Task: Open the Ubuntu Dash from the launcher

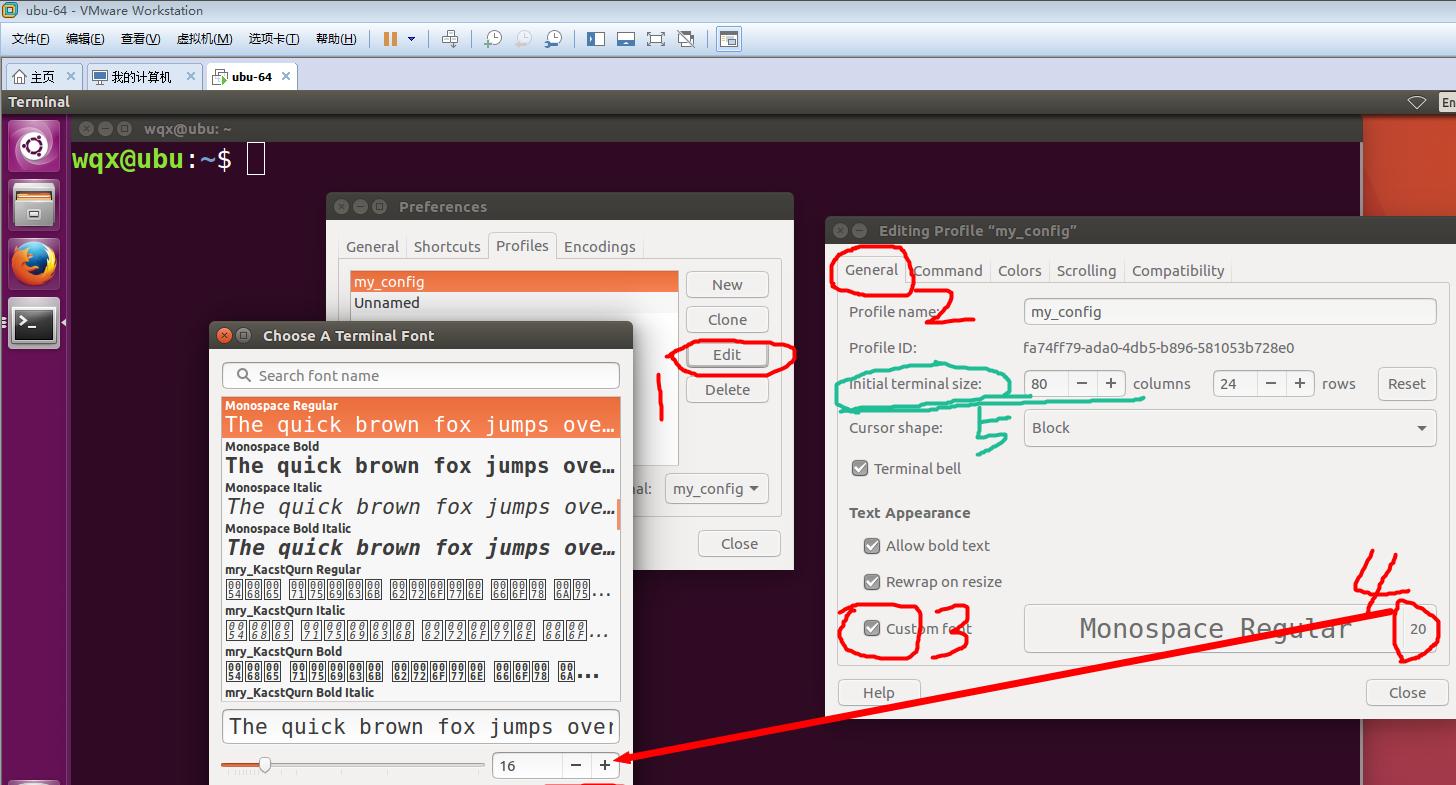Action: [34, 147]
